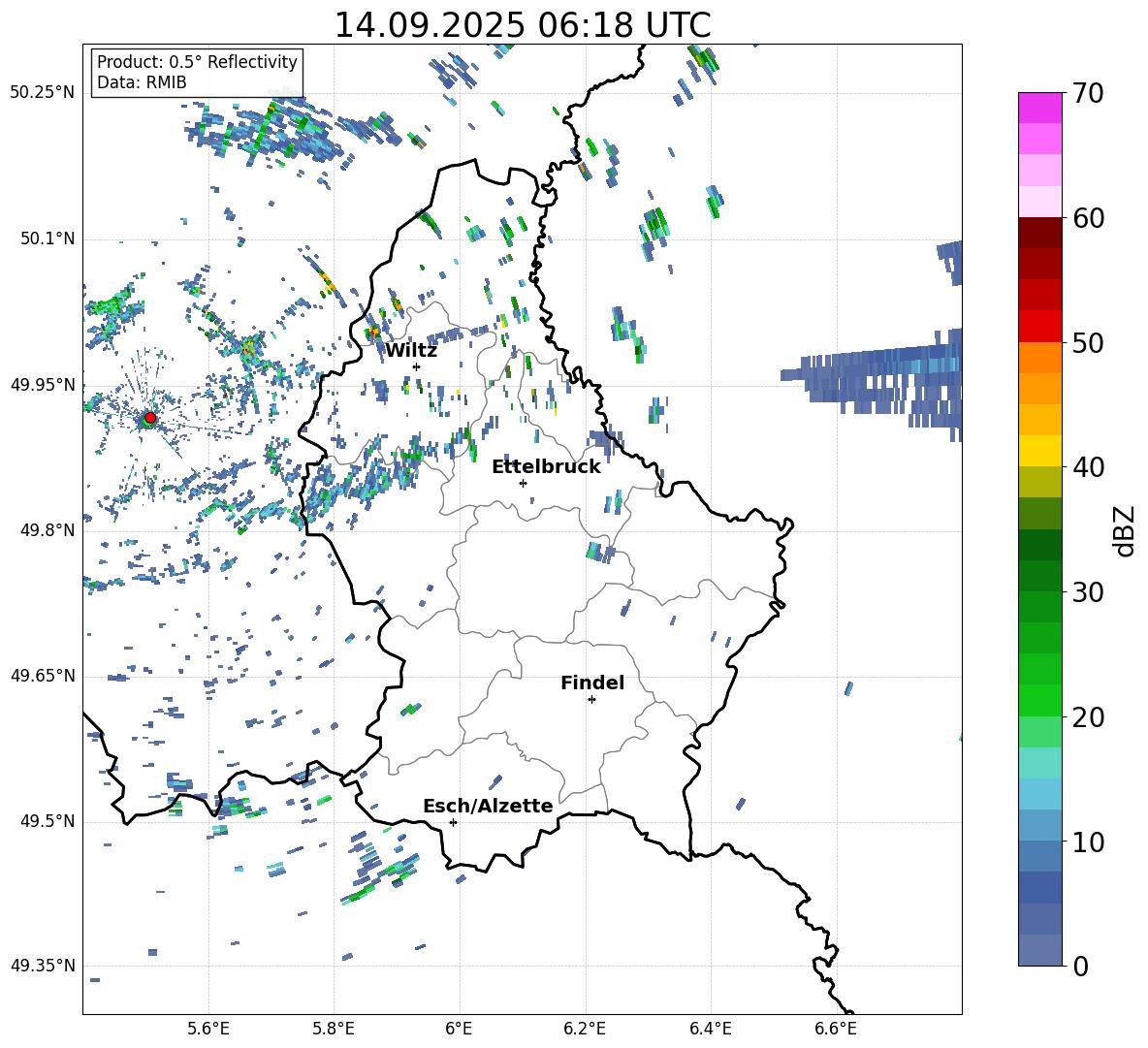Screen dimensions: 1148x1048
Task: Click the Wiltz location cross marker
Action: point(416,366)
